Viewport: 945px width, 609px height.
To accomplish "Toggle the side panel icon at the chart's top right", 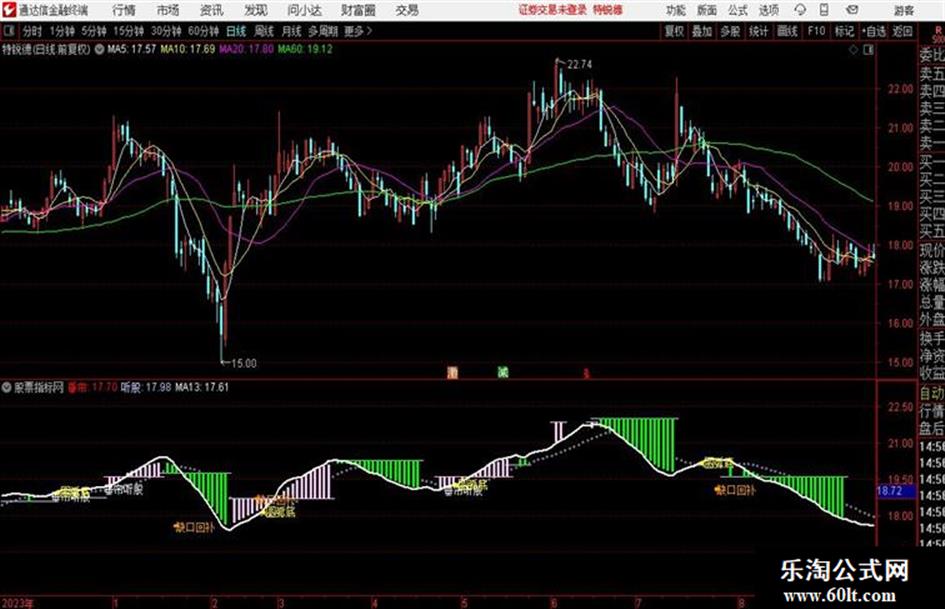I will [868, 50].
